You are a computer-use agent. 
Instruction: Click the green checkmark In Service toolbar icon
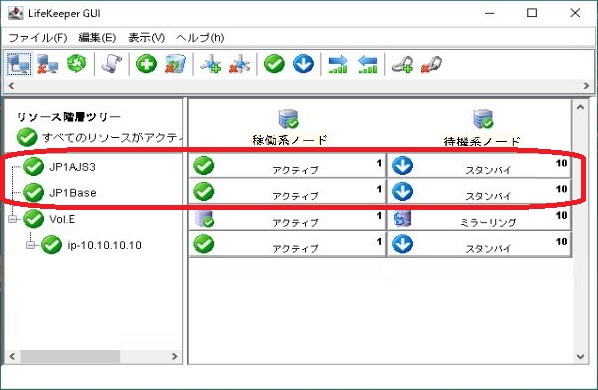274,64
